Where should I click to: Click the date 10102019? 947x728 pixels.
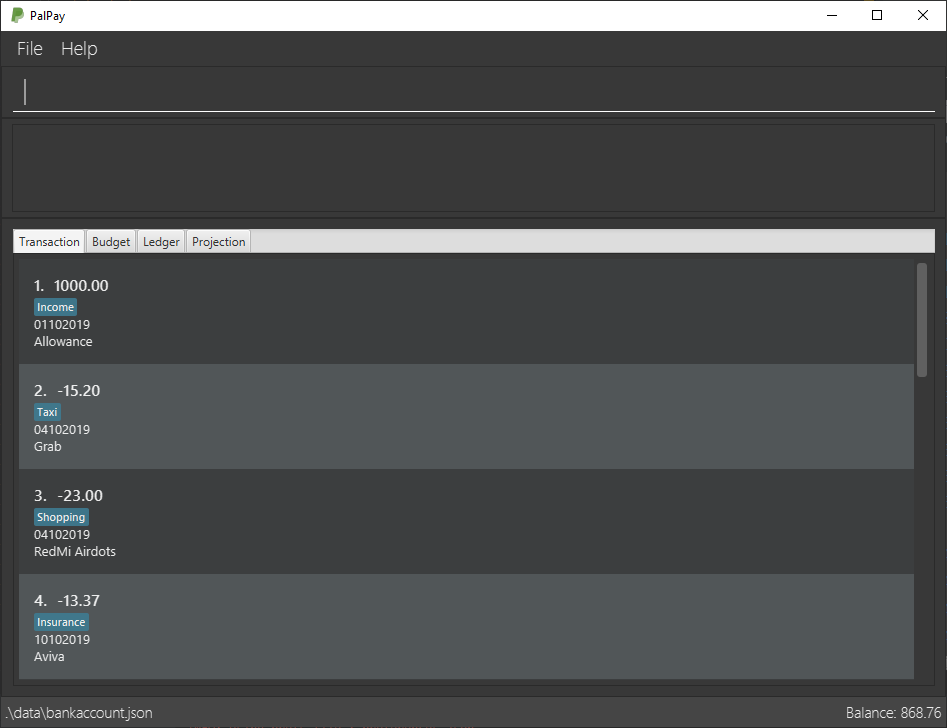[62, 640]
